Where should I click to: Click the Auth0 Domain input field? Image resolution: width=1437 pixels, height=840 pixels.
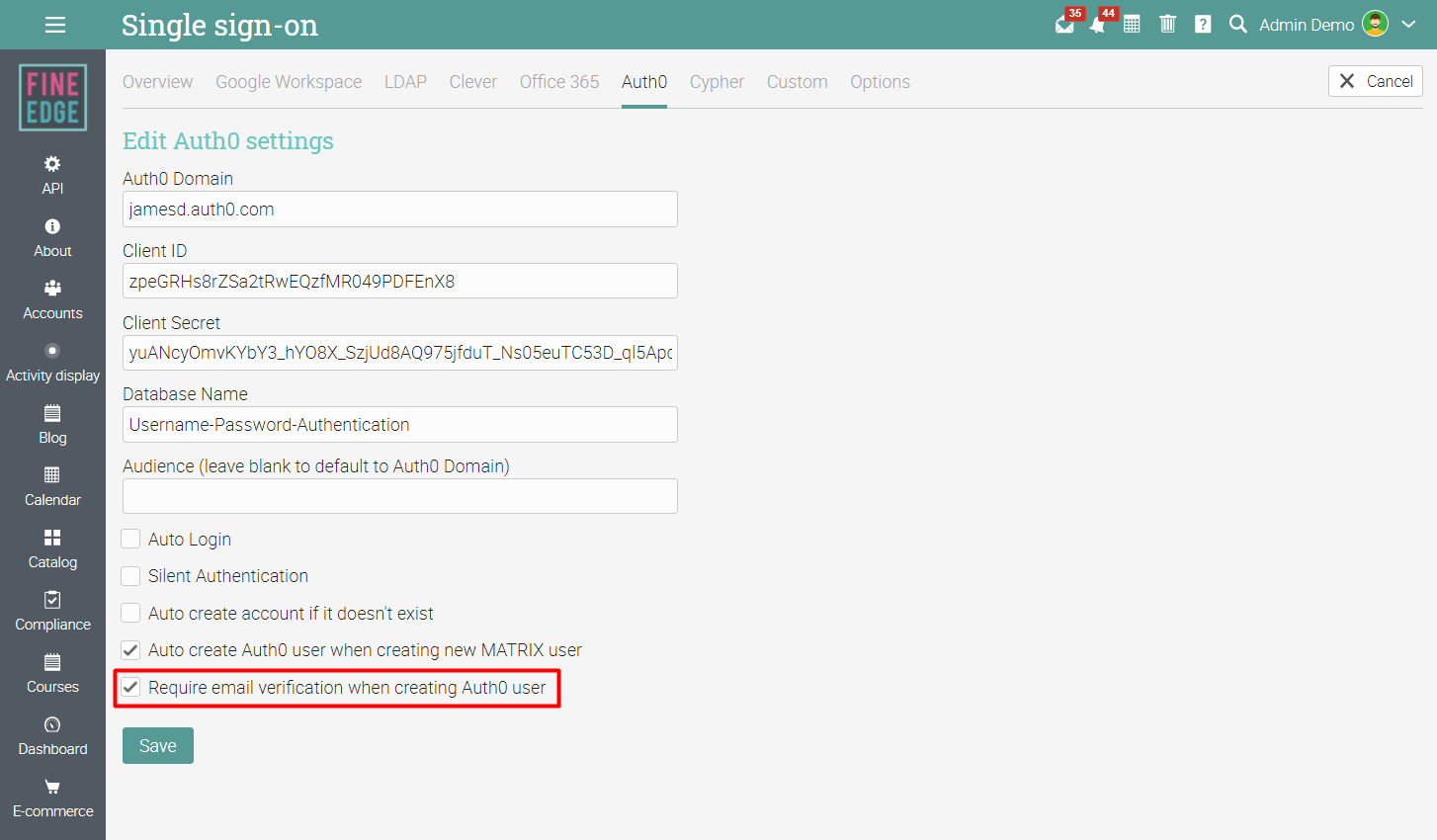400,210
